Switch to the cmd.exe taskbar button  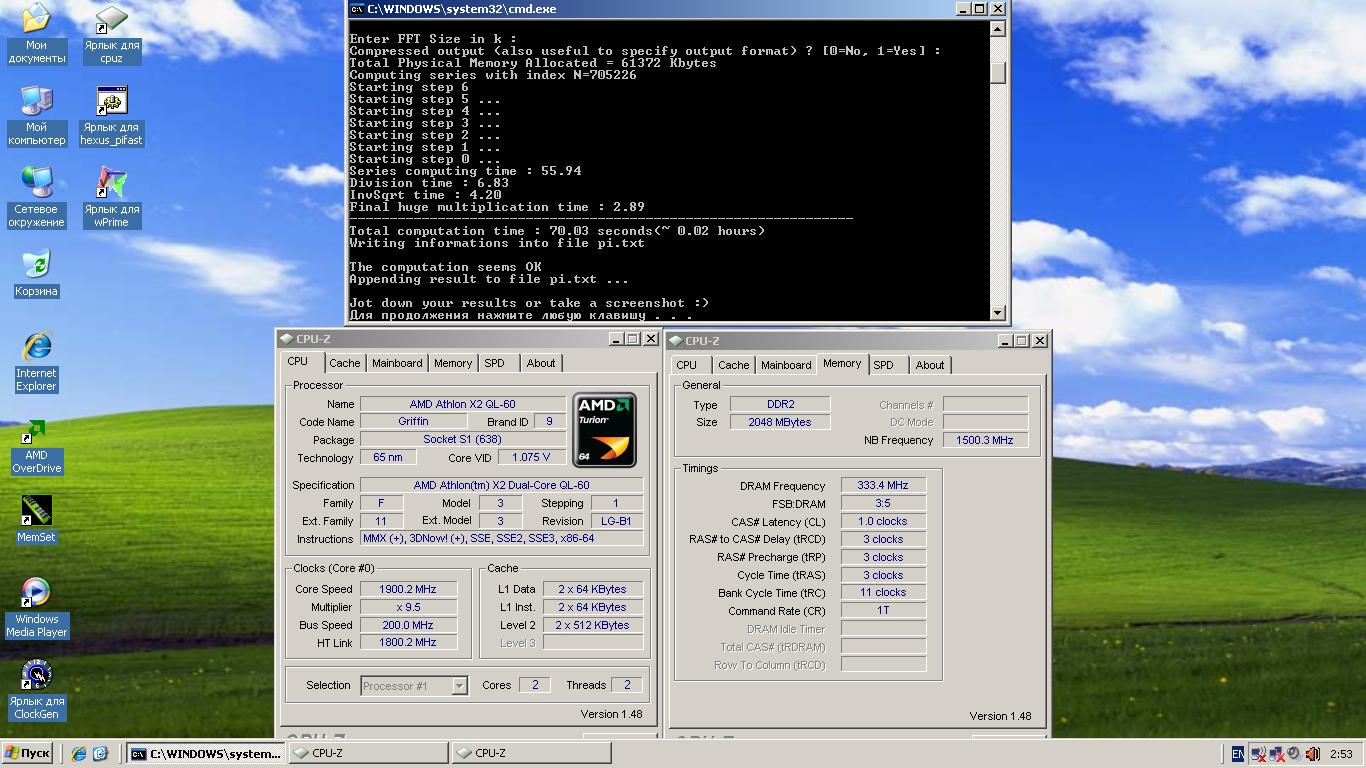pyautogui.click(x=206, y=754)
